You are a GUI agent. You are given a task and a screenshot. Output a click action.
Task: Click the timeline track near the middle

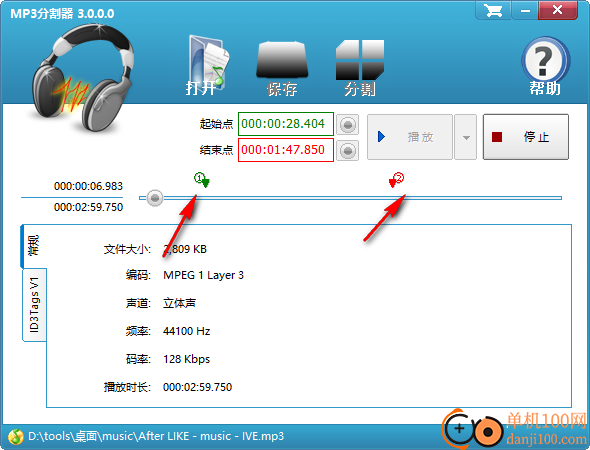click(x=350, y=198)
